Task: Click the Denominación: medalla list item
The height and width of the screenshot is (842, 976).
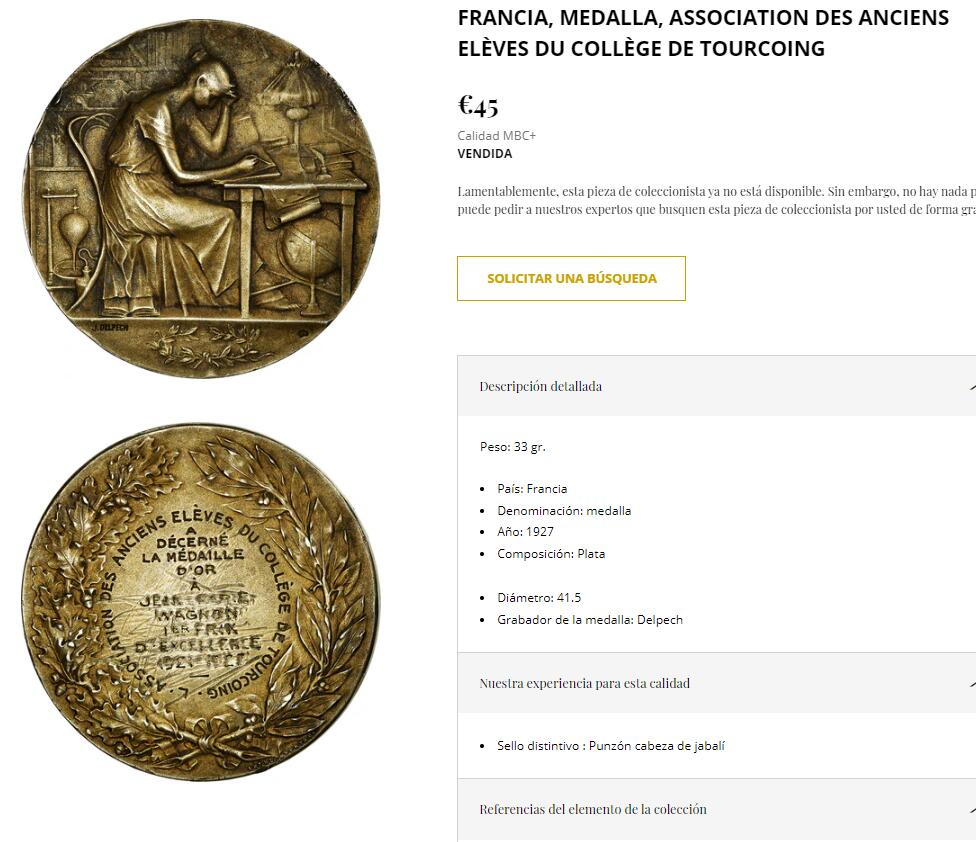Action: [564, 511]
